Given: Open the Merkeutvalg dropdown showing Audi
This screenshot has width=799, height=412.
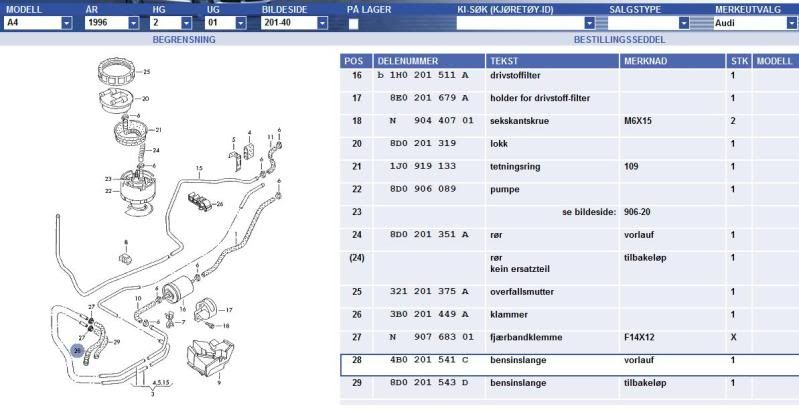Looking at the screenshot, I should pyautogui.click(x=755, y=22).
